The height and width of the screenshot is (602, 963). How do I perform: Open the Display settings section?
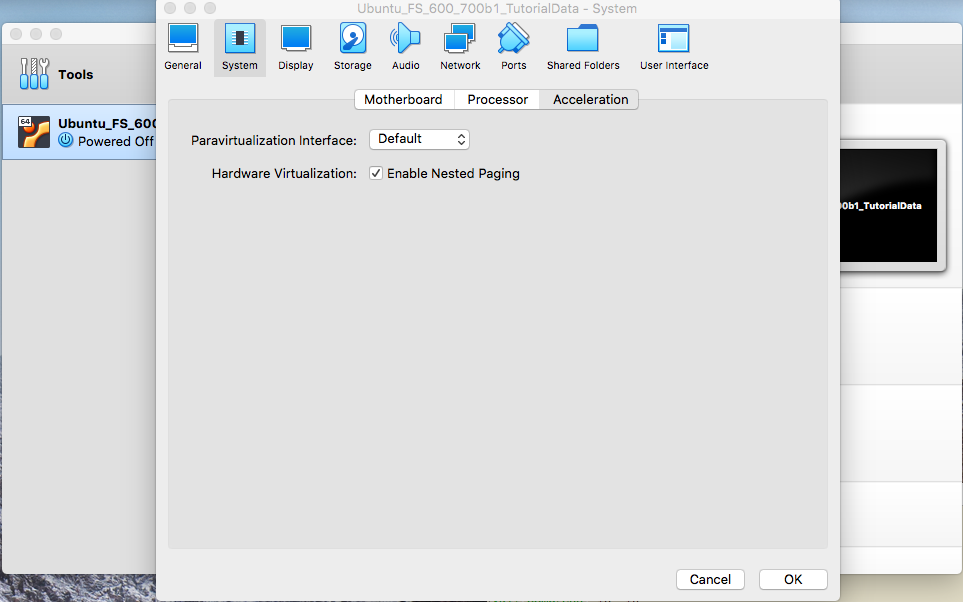coord(296,47)
